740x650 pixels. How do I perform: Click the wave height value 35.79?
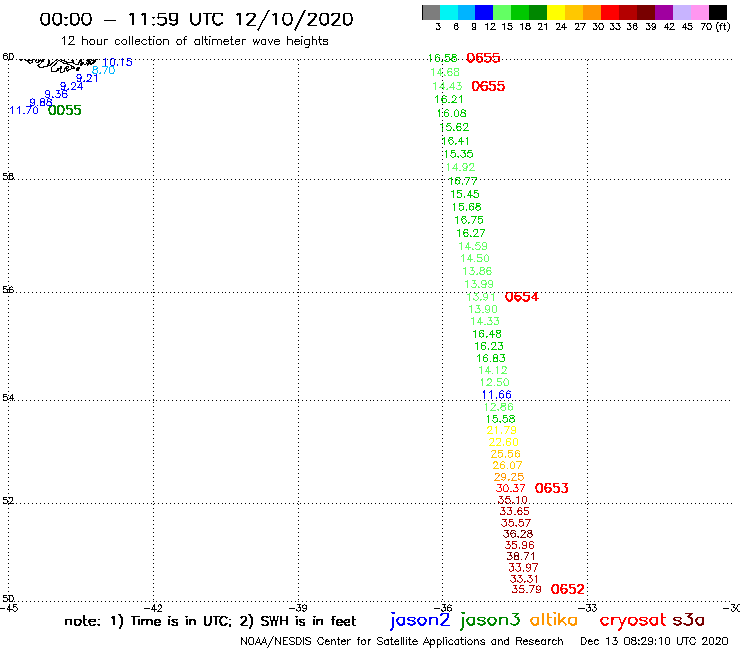[526, 589]
